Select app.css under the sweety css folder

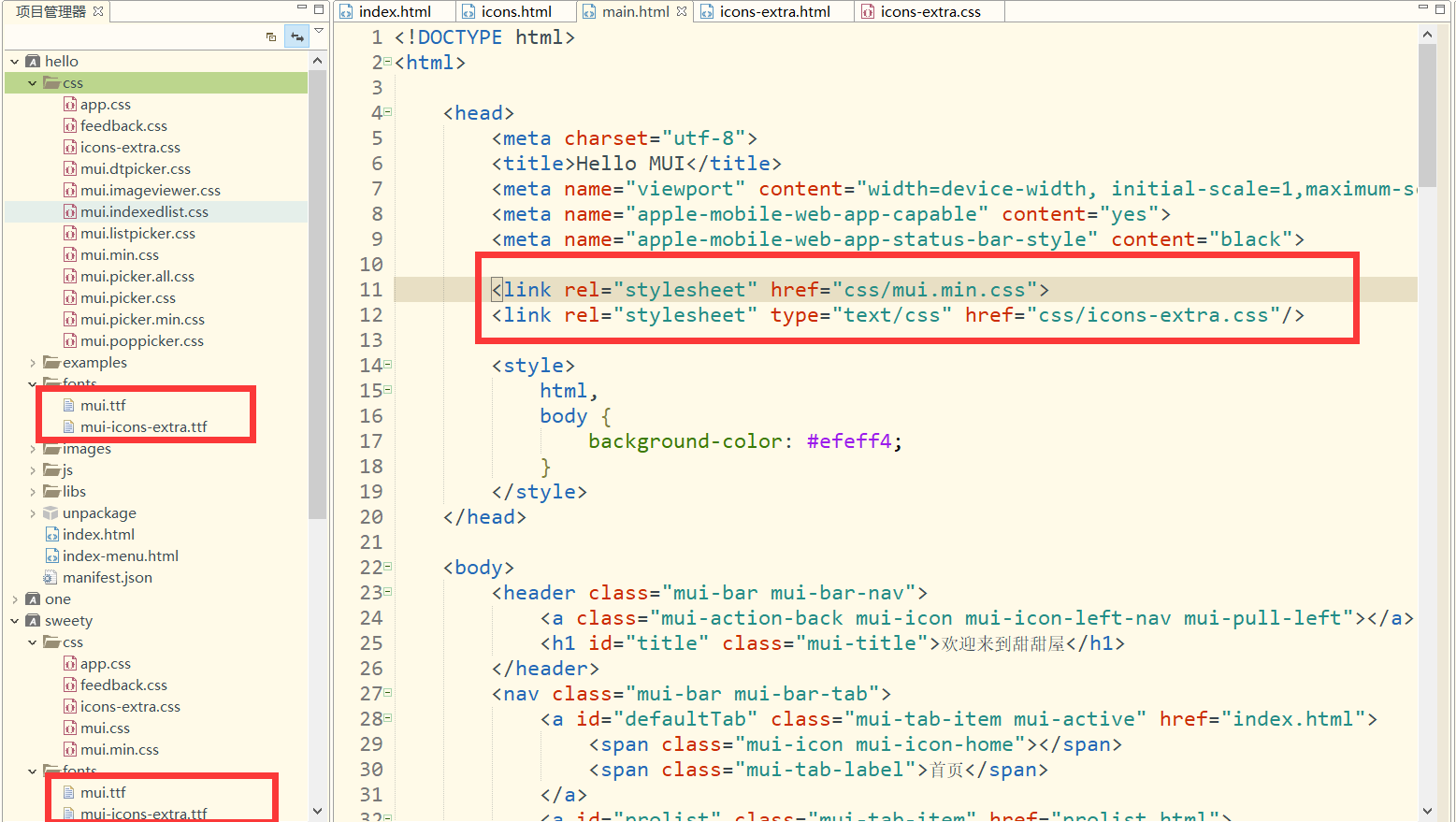click(106, 664)
